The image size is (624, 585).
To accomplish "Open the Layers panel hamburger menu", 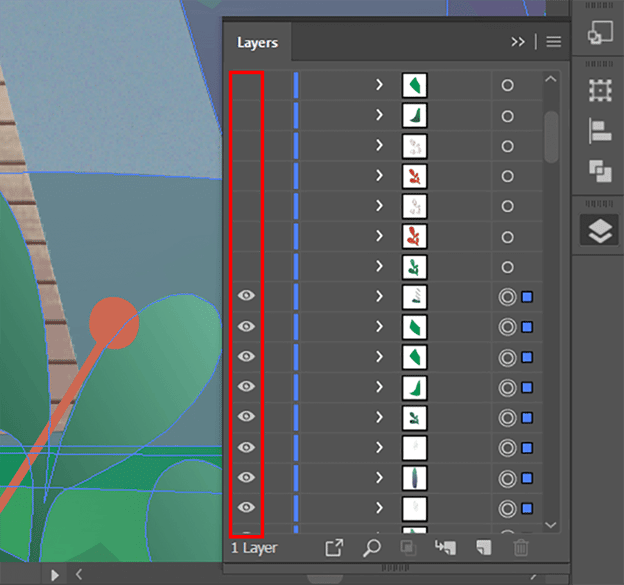I will 553,42.
